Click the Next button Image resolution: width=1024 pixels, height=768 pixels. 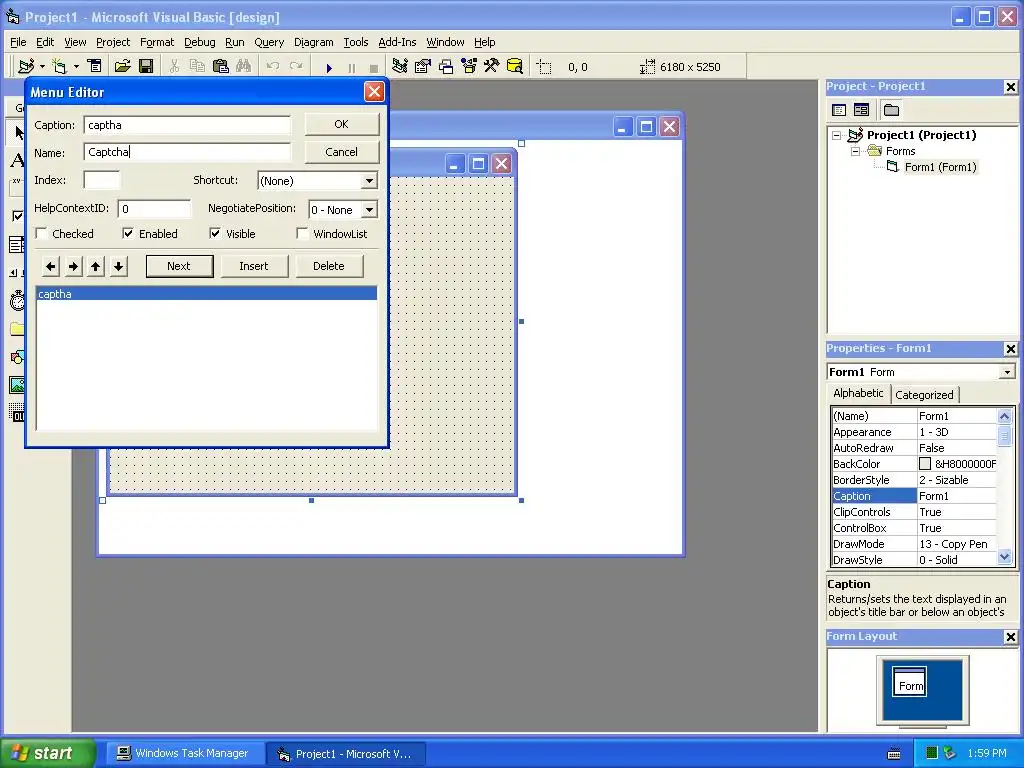coord(179,266)
